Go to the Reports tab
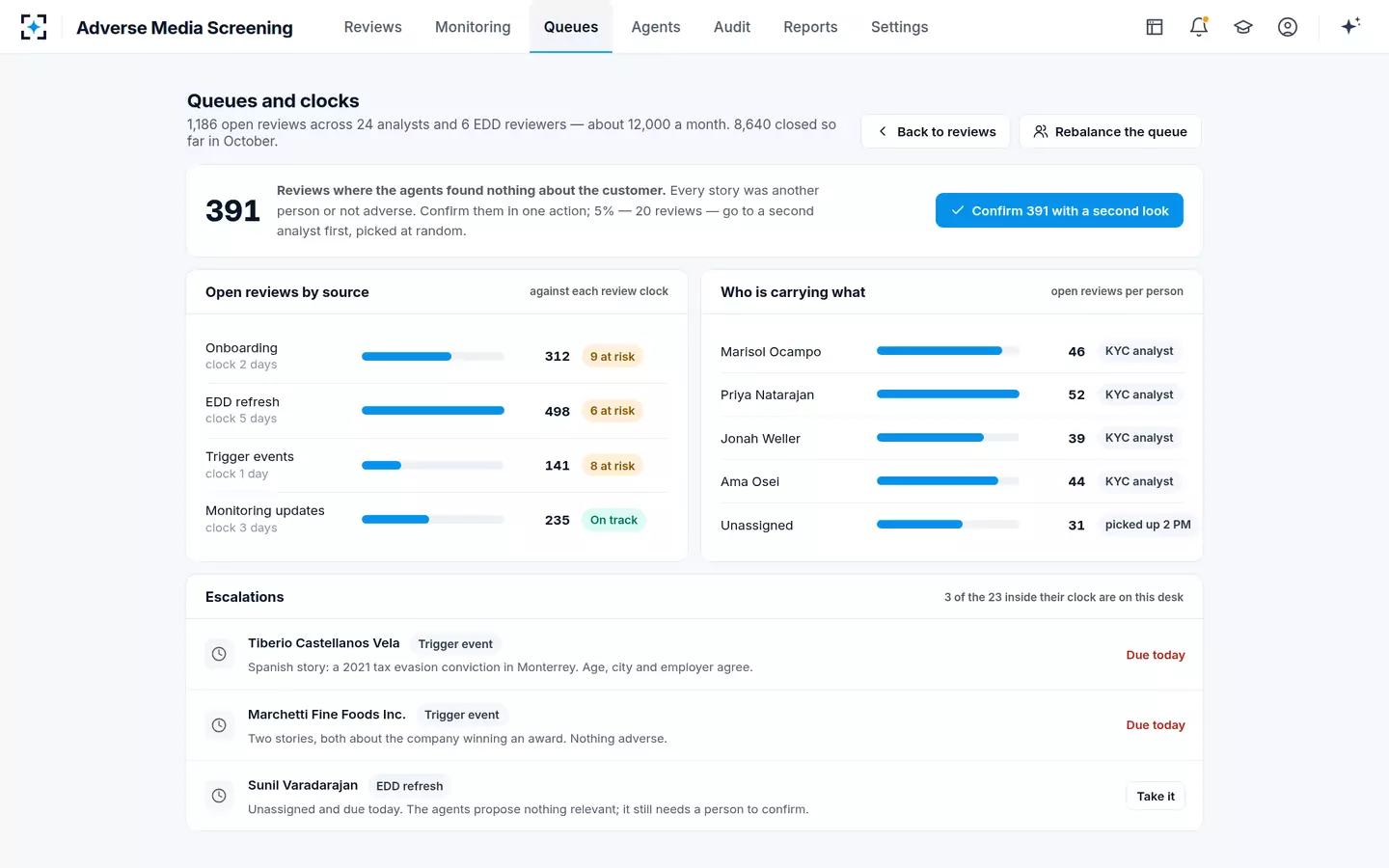1389x868 pixels. point(810,27)
